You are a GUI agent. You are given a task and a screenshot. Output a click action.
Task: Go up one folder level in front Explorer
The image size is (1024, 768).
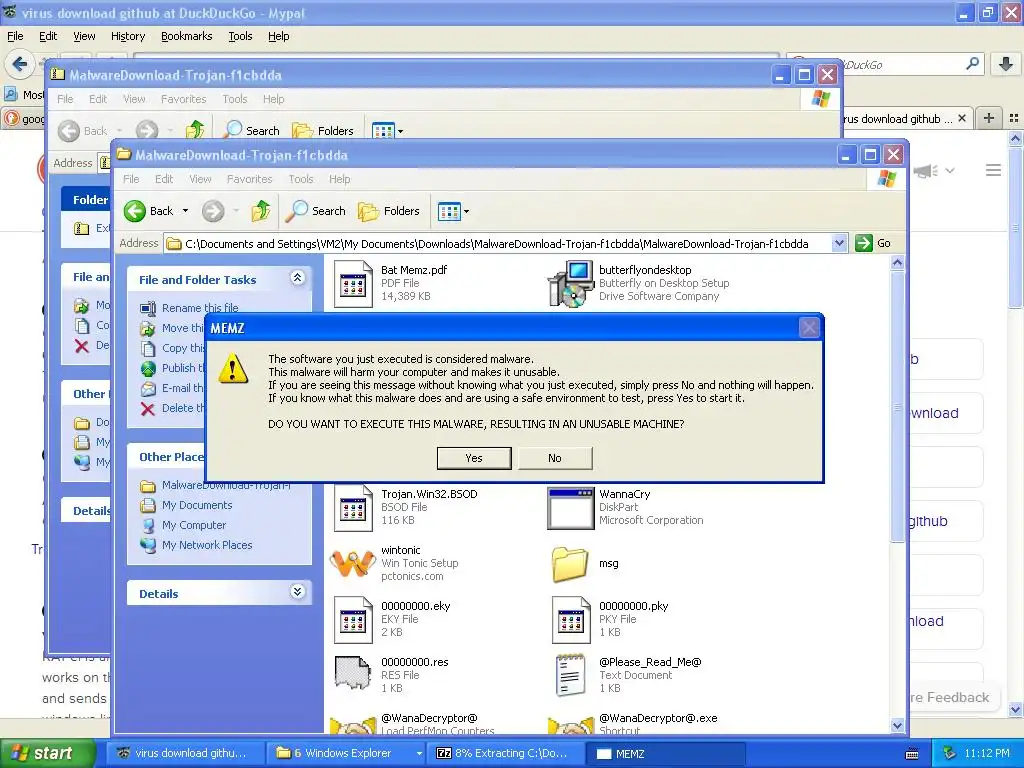[x=261, y=211]
